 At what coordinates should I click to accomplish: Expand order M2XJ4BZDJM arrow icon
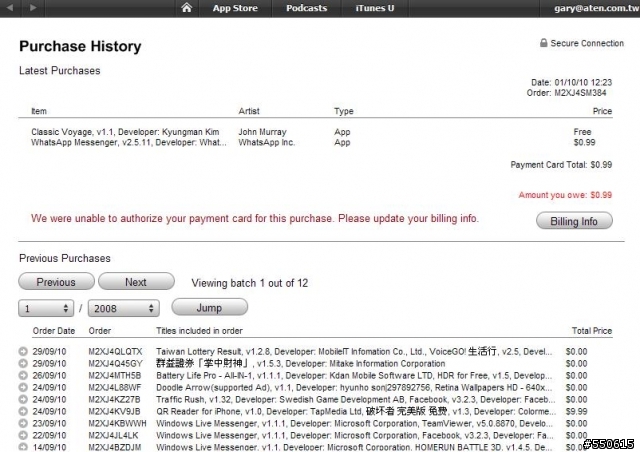coord(23,447)
